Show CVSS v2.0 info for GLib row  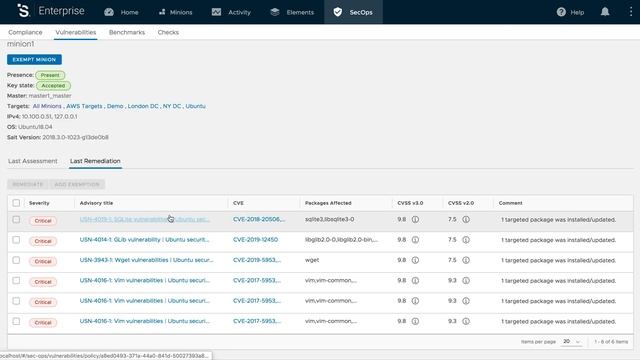click(466, 240)
